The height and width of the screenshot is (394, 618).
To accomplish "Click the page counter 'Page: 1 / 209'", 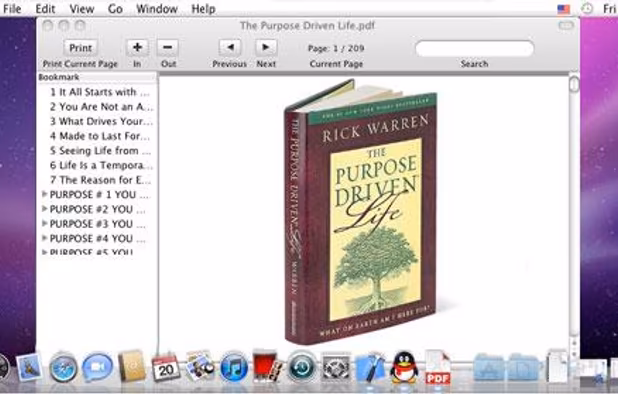I will (x=336, y=48).
